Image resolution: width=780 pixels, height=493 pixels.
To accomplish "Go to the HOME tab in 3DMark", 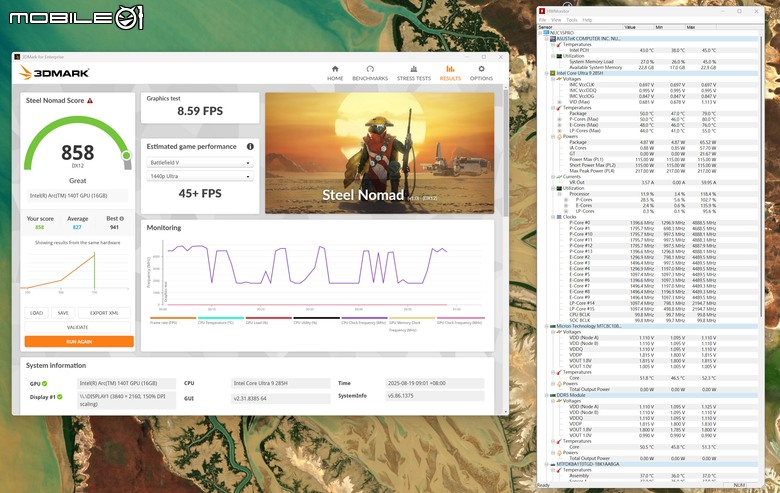I will pyautogui.click(x=335, y=73).
